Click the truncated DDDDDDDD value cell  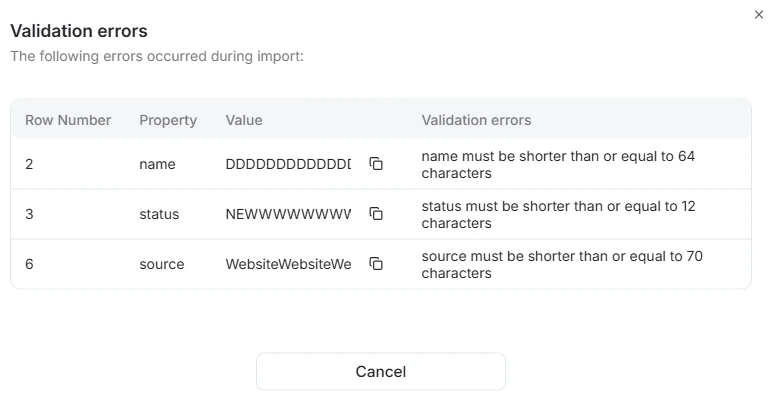coord(288,164)
